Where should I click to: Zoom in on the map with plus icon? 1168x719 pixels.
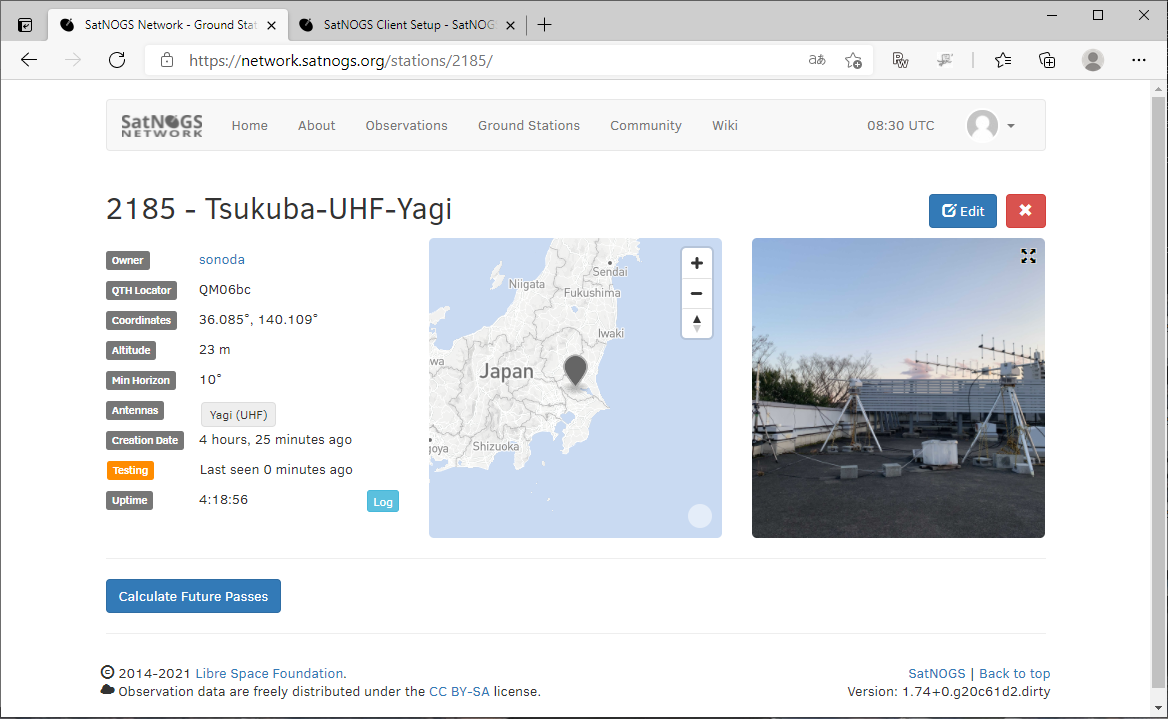(697, 262)
